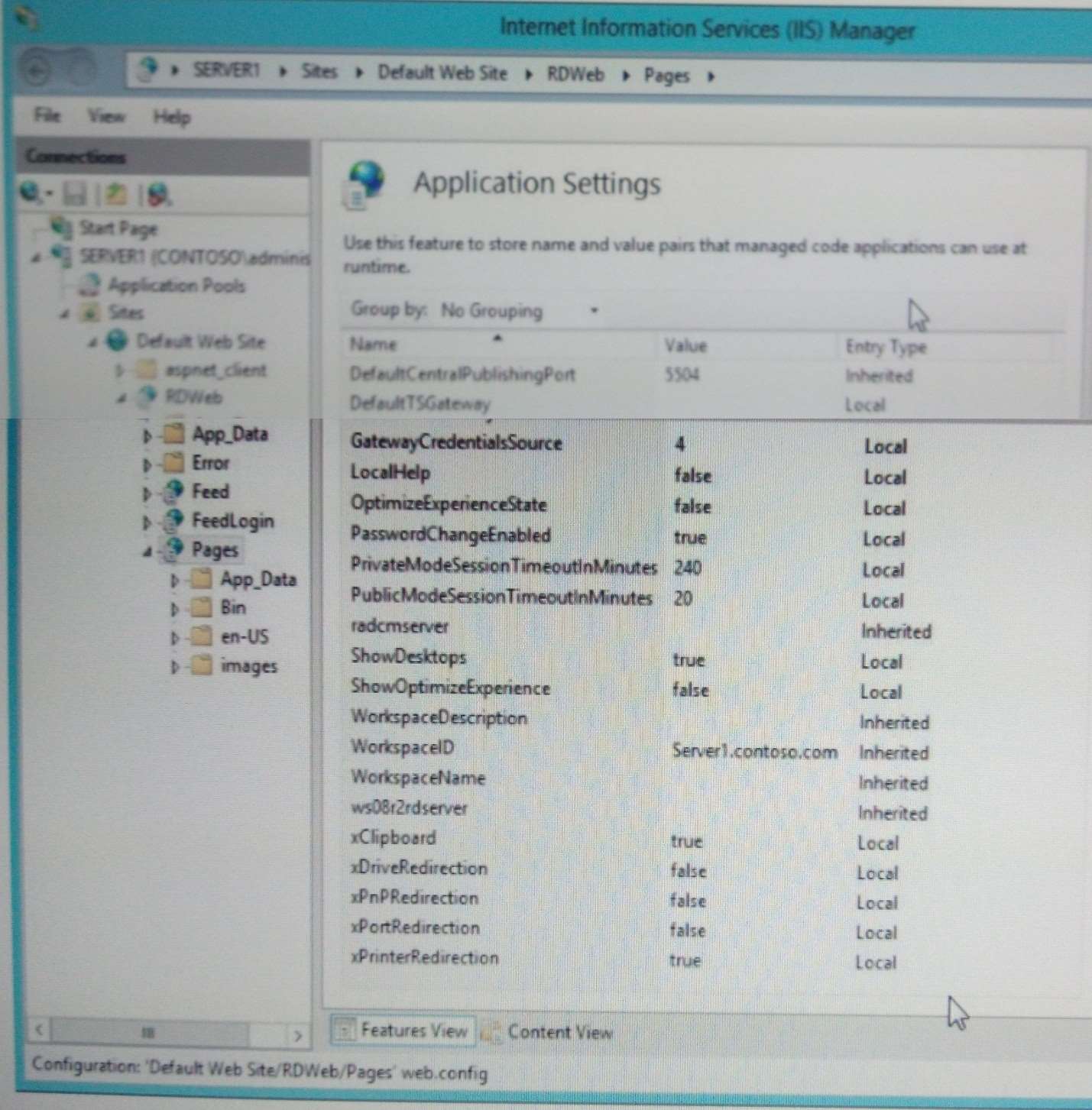Click the forward navigation arrow button
This screenshot has height=1110, width=1092.
click(x=81, y=70)
